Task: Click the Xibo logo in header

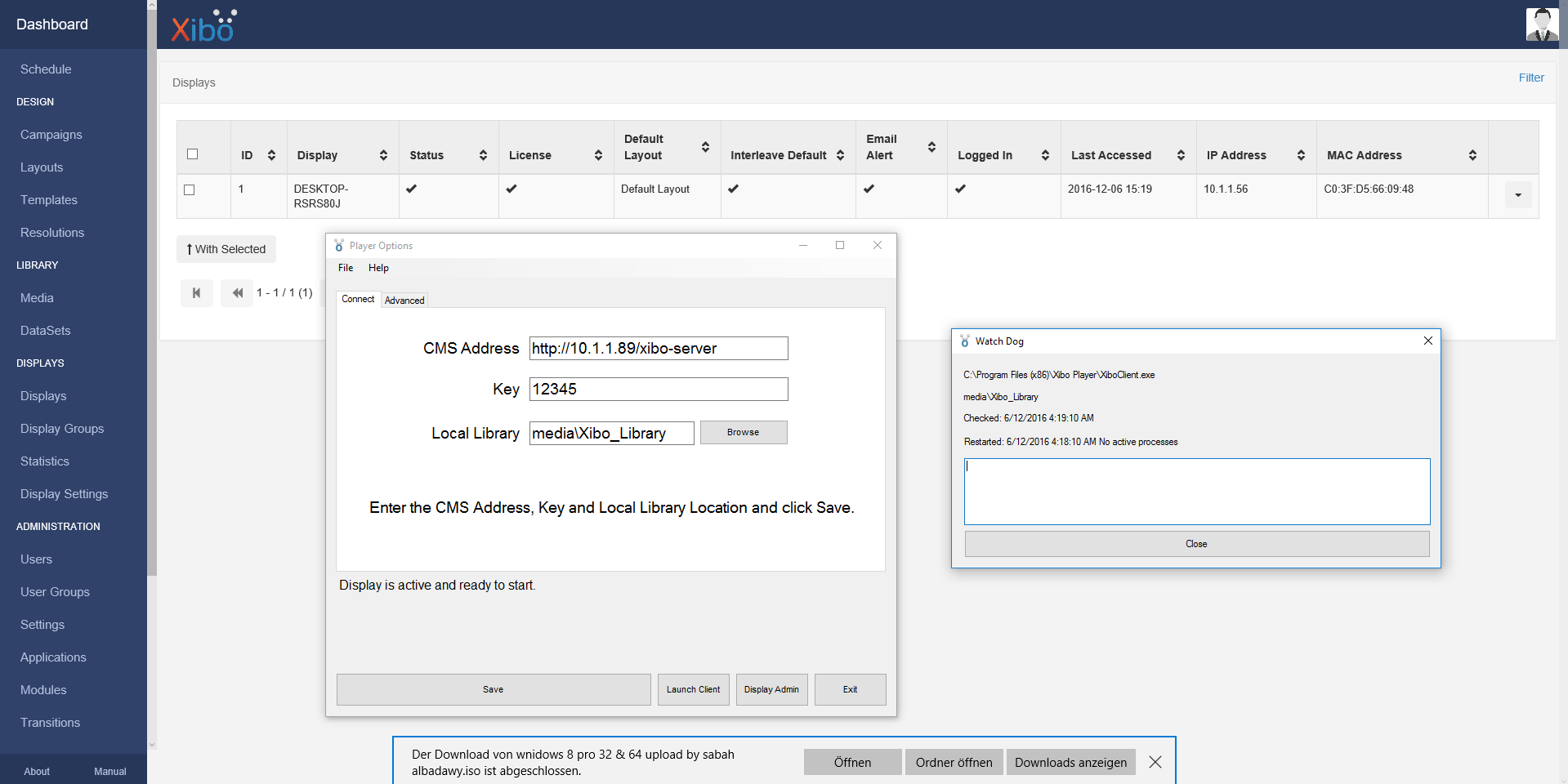Action: [x=204, y=25]
